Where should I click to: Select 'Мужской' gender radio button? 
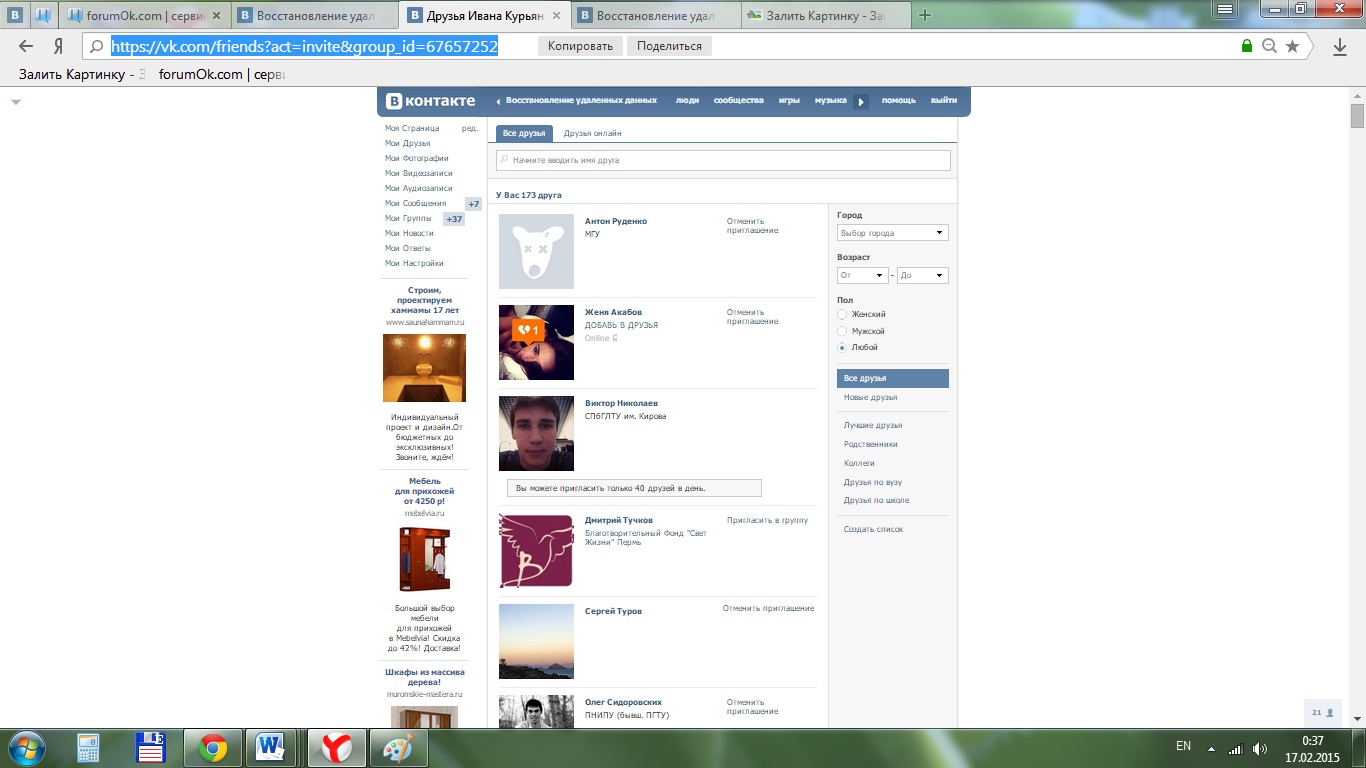coord(842,331)
